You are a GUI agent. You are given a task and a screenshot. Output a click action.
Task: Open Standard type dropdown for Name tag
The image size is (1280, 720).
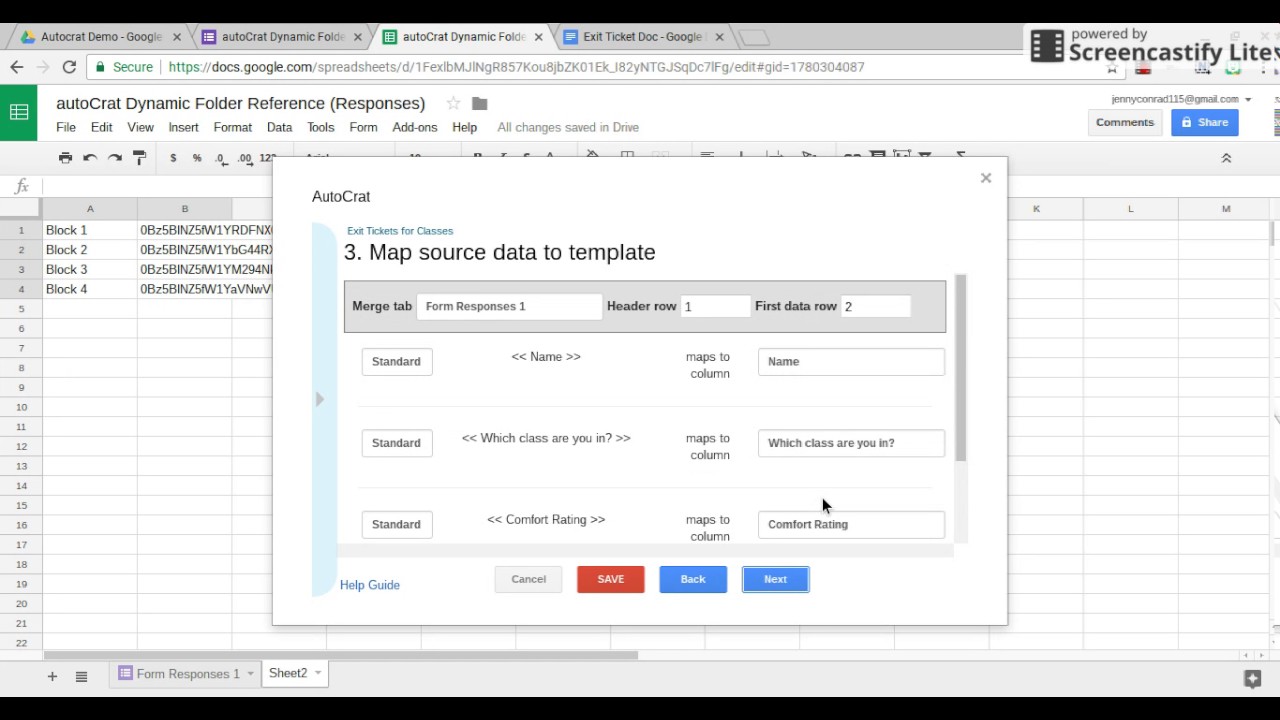[397, 361]
